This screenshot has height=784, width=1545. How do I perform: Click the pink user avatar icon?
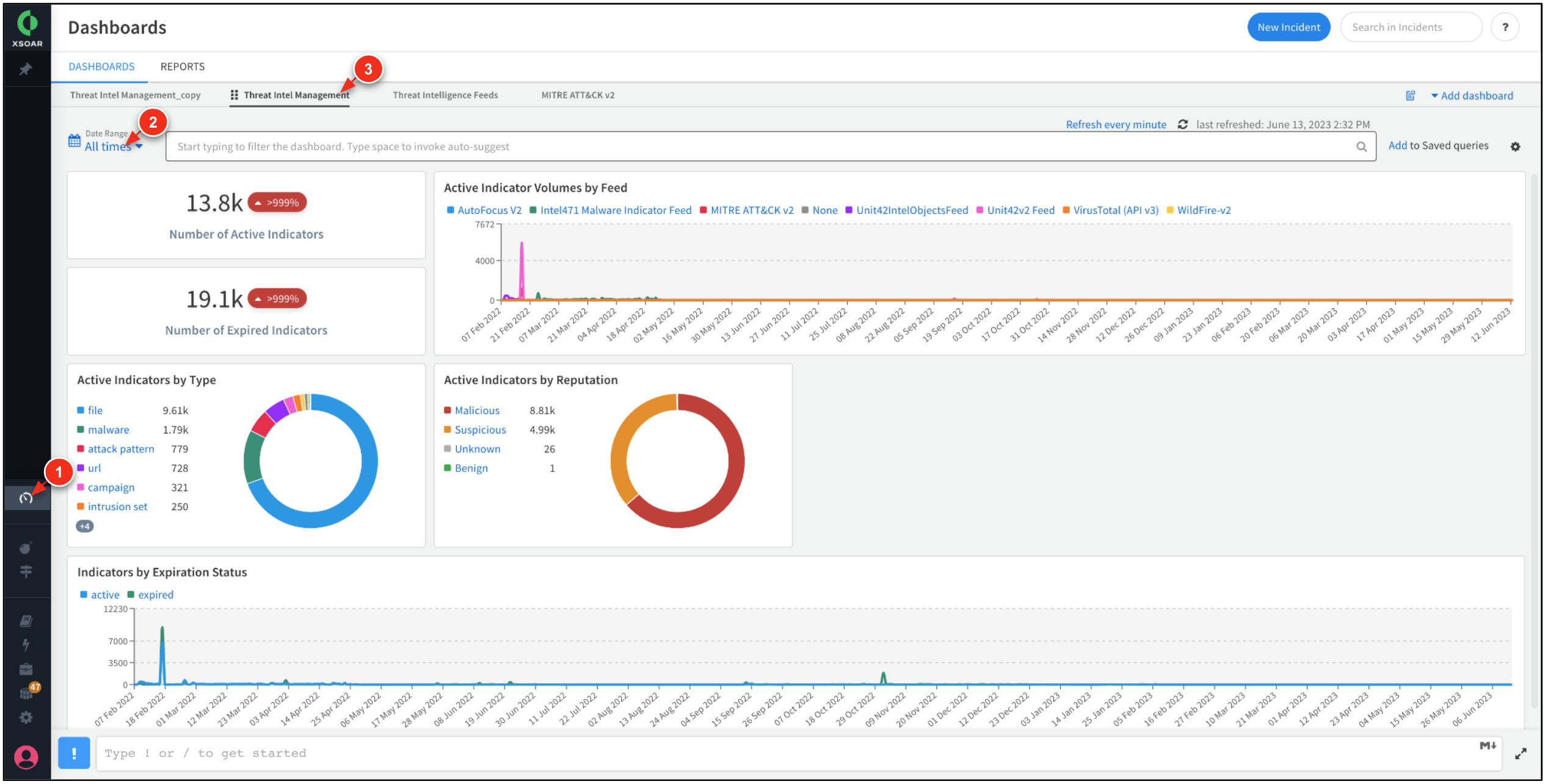coord(26,758)
